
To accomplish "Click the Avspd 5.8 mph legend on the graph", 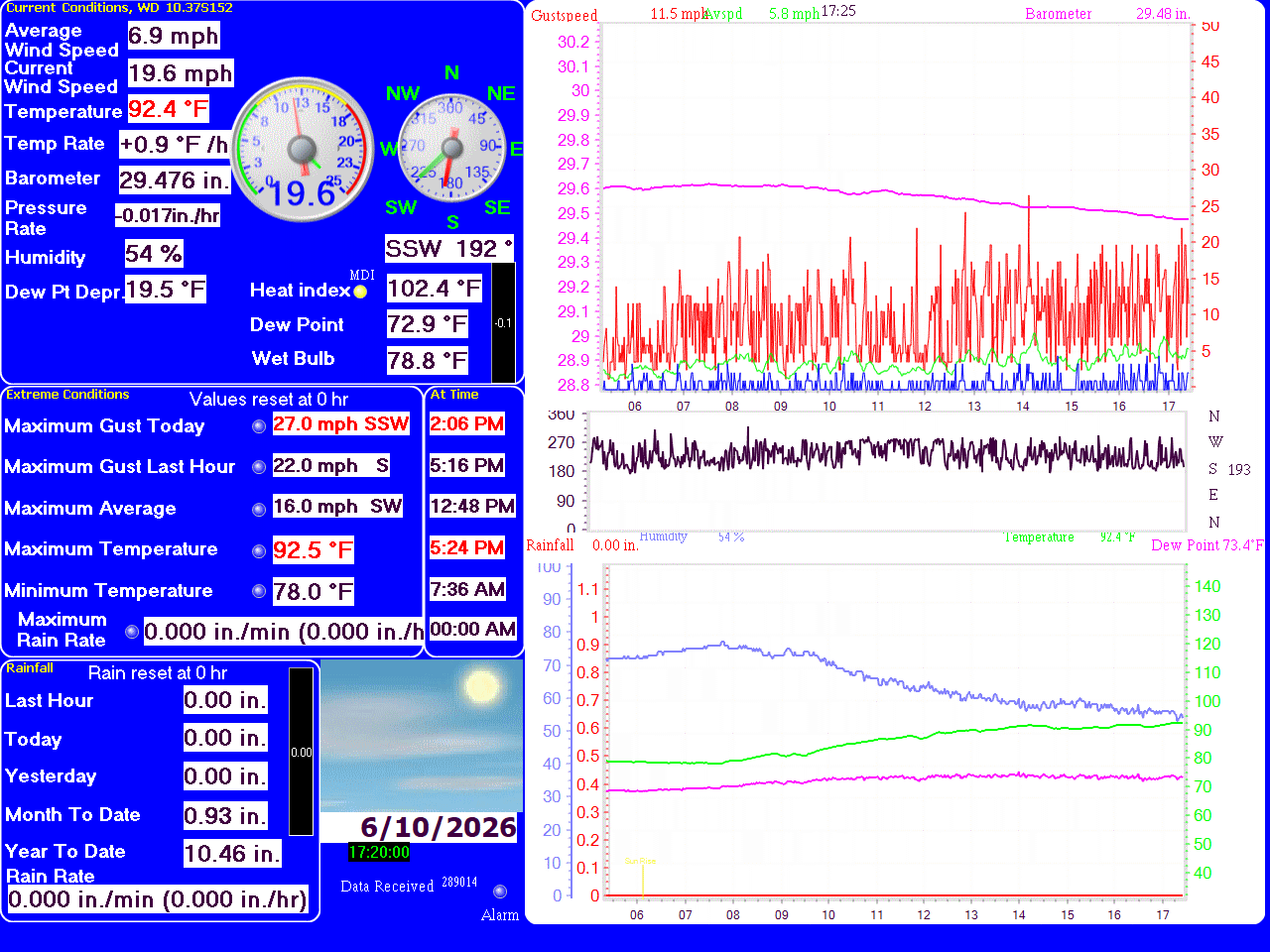I will click(x=762, y=14).
